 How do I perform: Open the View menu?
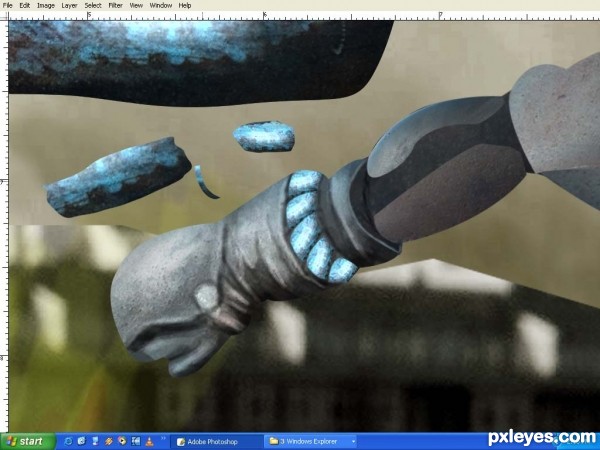(x=136, y=5)
